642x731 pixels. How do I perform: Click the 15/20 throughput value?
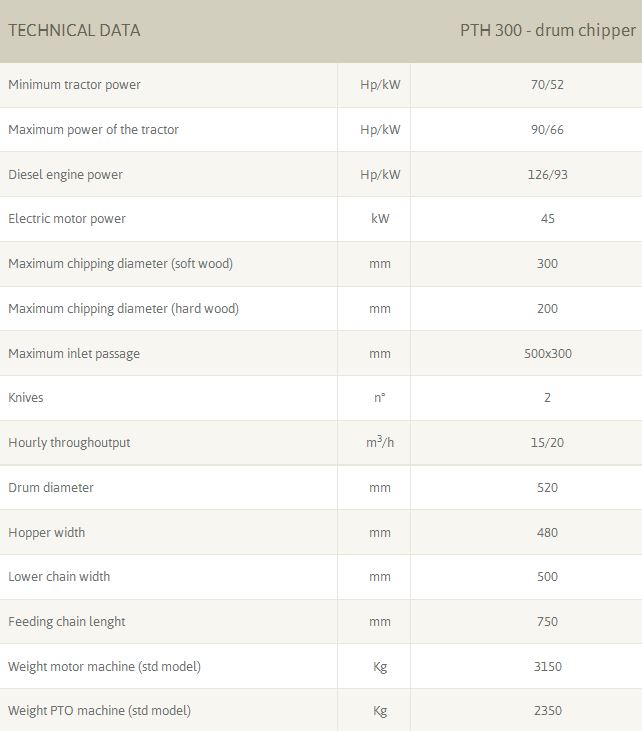pyautogui.click(x=547, y=443)
